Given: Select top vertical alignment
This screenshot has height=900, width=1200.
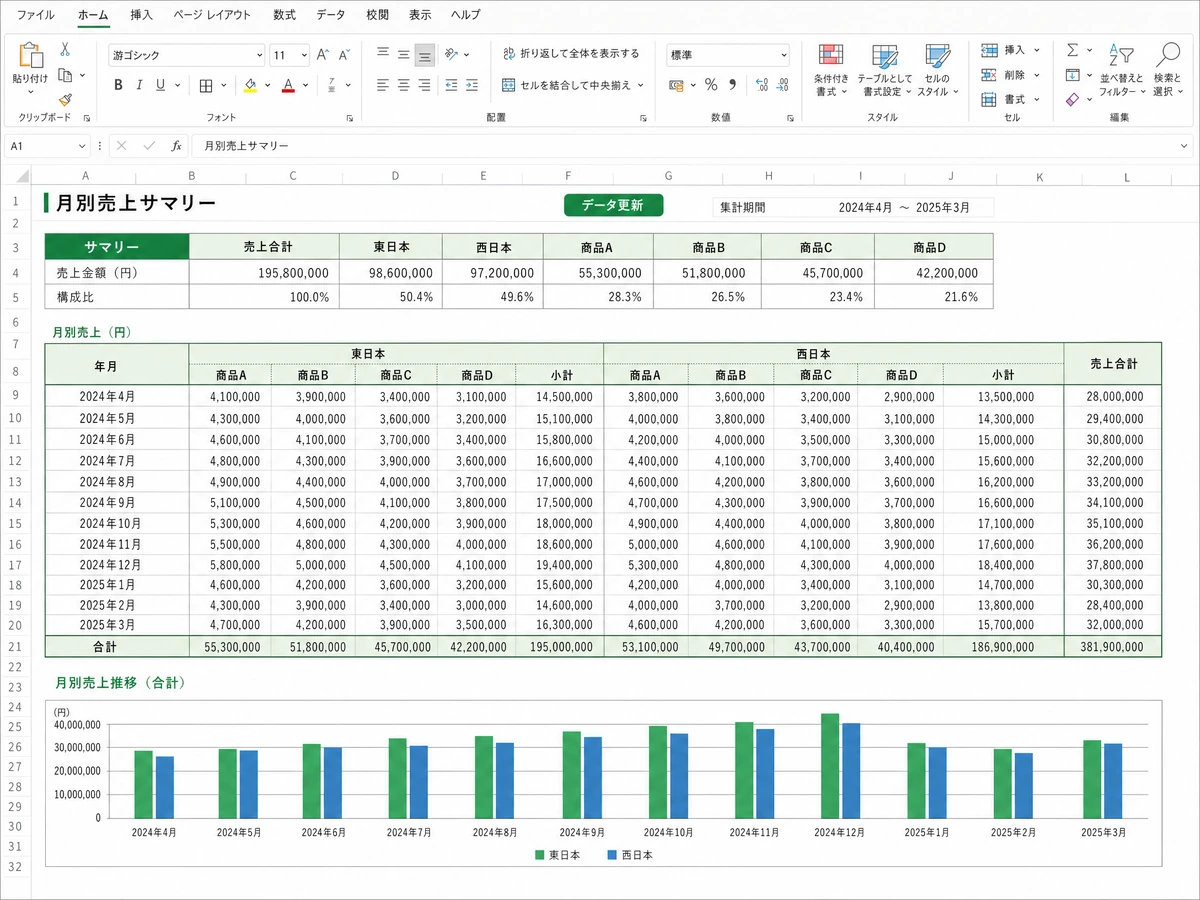Looking at the screenshot, I should click(x=383, y=54).
